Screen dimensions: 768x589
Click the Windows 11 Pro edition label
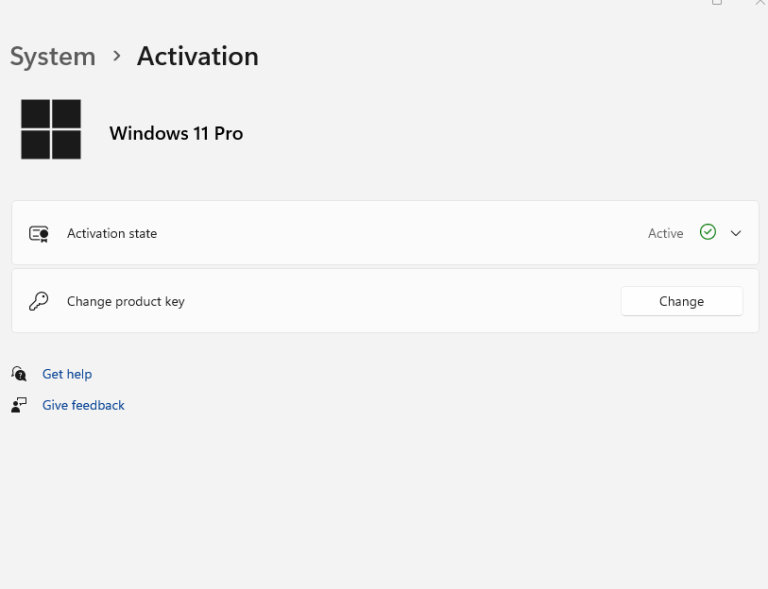[x=176, y=133]
